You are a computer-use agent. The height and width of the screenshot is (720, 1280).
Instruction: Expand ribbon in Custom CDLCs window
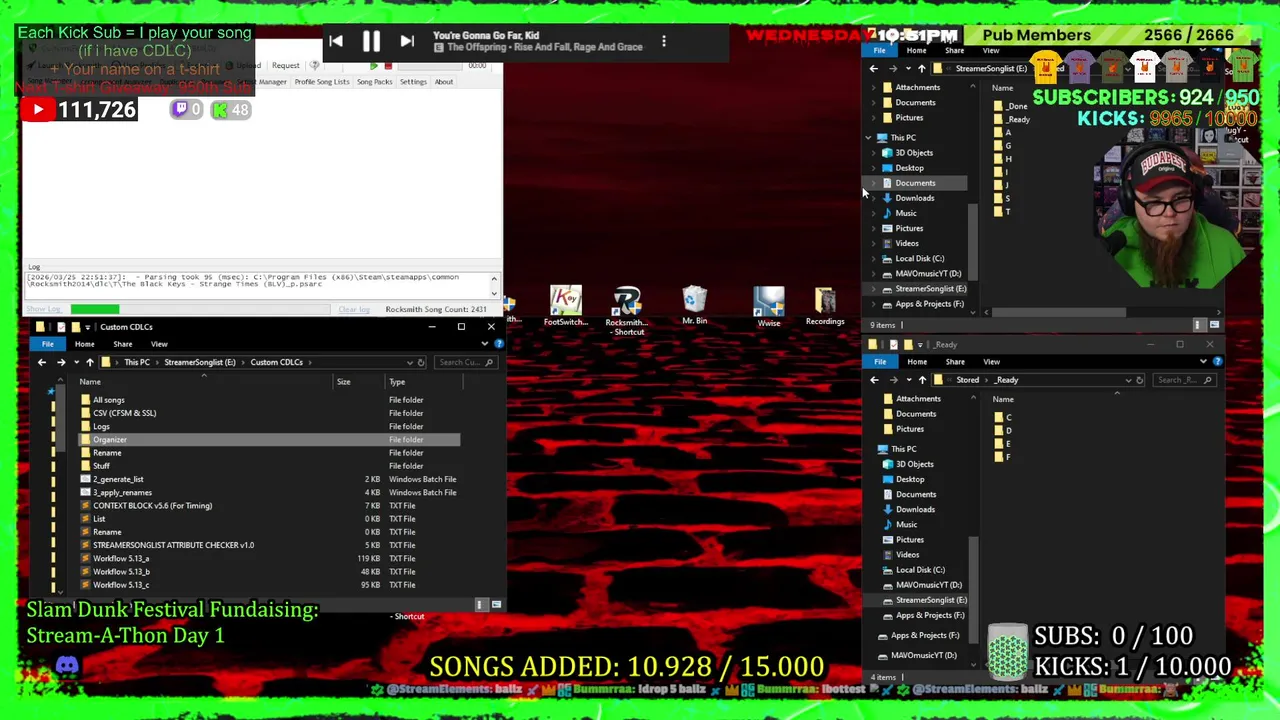click(485, 344)
